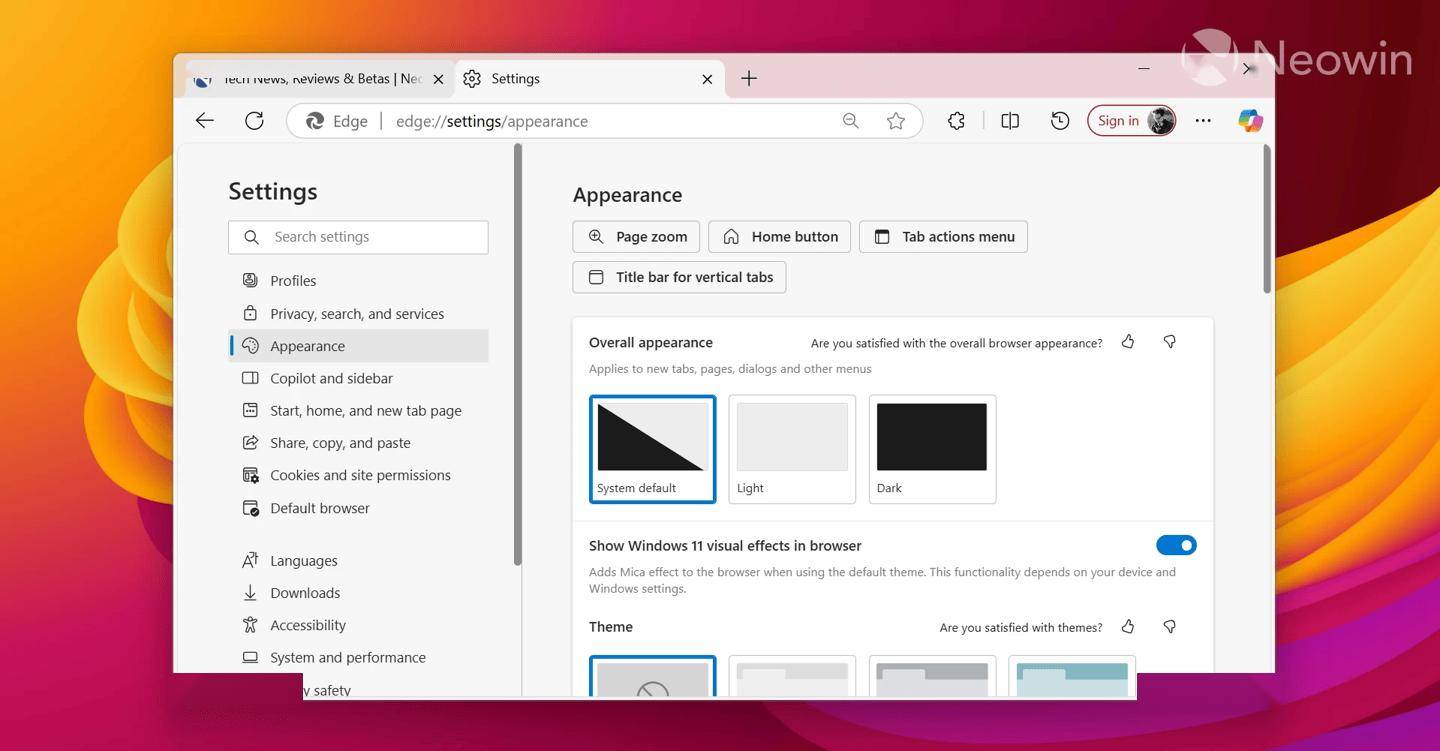Choose the light gray theme swatch
Image resolution: width=1440 pixels, height=751 pixels.
(x=792, y=677)
